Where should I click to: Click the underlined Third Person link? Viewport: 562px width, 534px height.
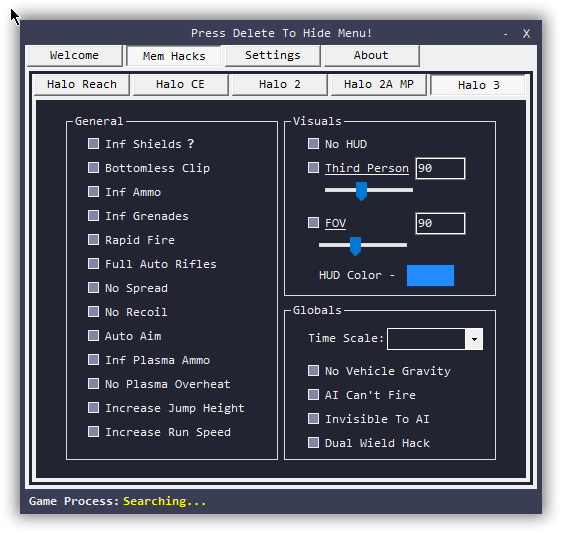(367, 168)
